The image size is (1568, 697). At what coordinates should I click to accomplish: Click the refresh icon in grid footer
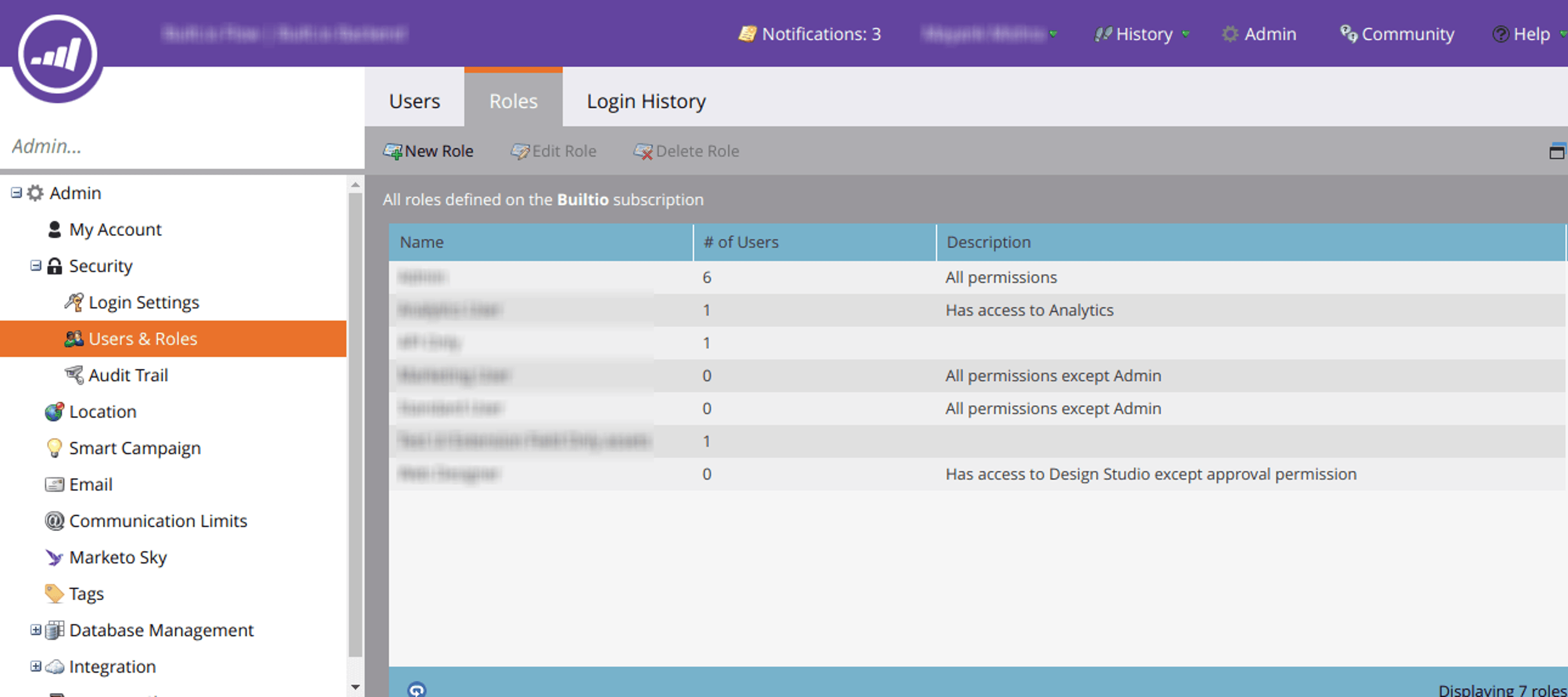click(417, 690)
